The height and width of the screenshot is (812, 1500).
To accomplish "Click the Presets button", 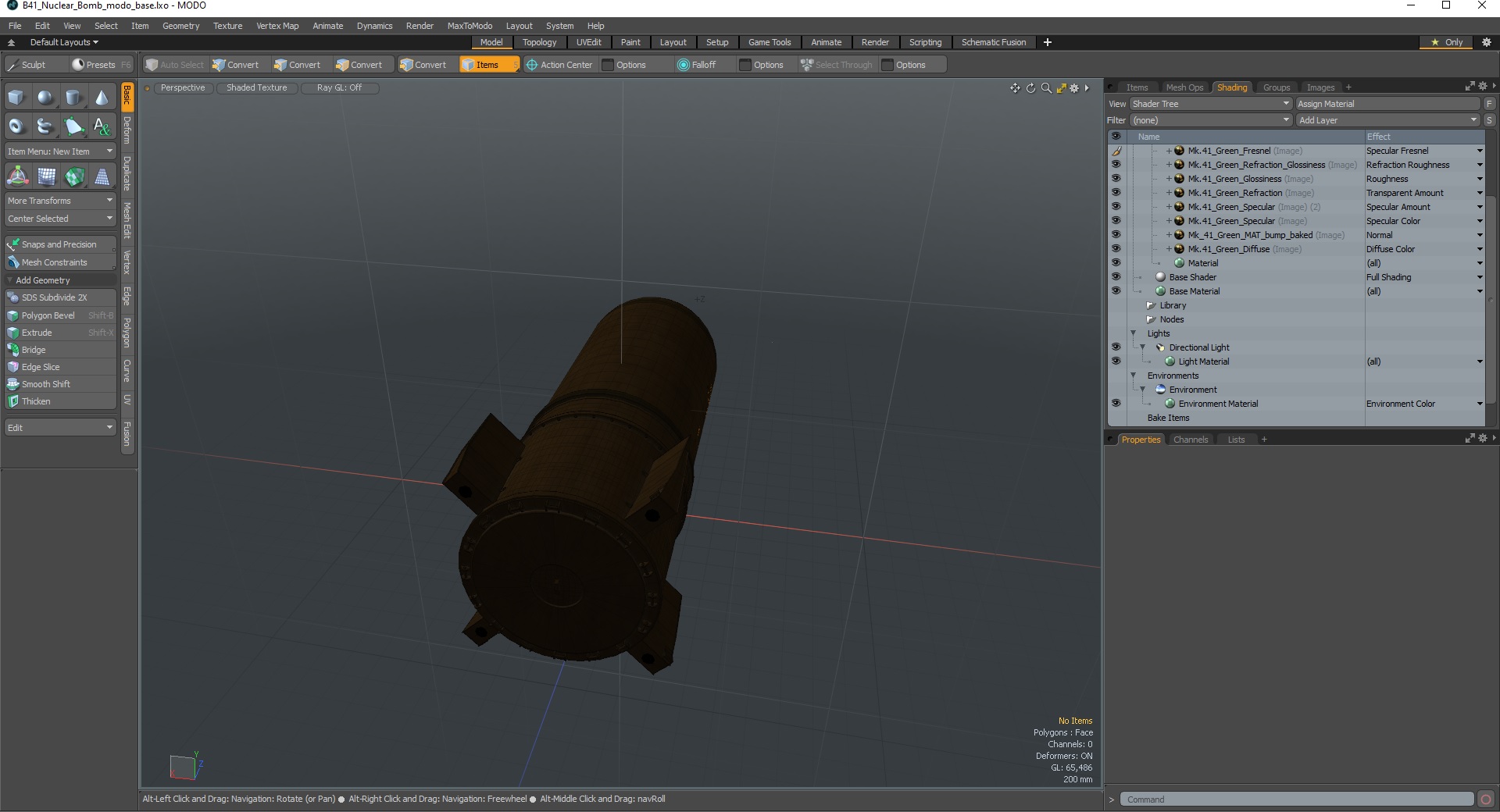I will coord(102,65).
